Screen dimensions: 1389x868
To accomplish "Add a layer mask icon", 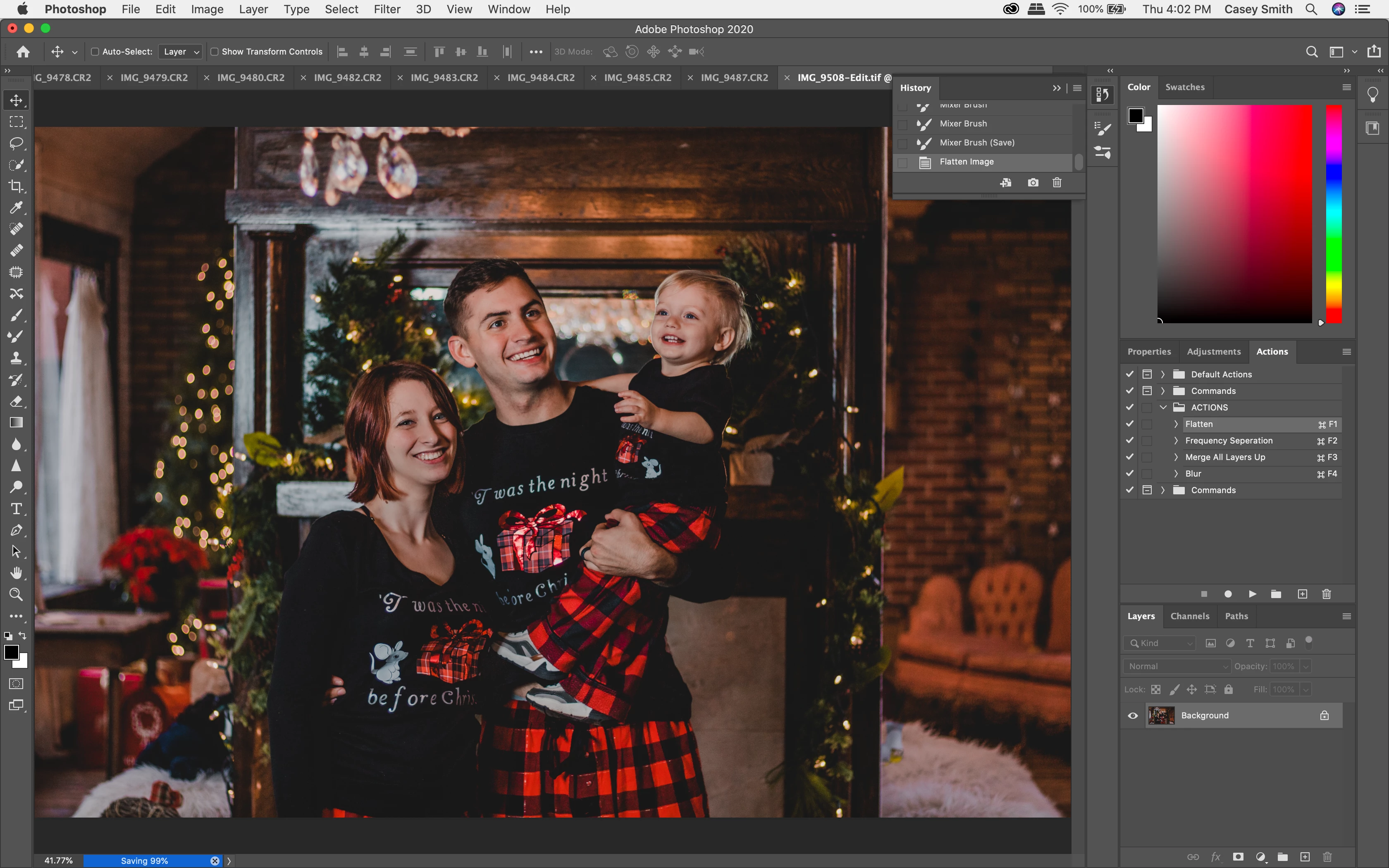I will tap(1238, 857).
